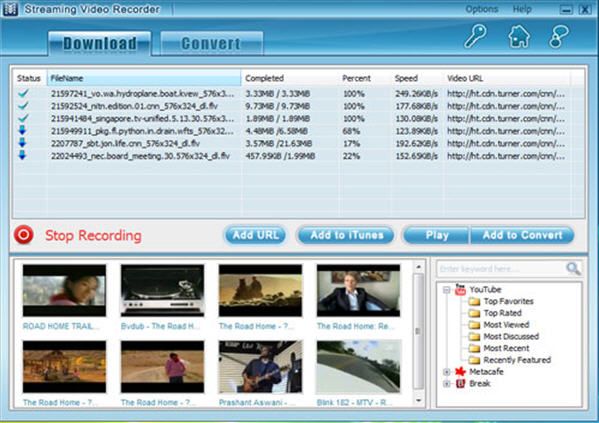Sort by the Speed column header

point(418,78)
